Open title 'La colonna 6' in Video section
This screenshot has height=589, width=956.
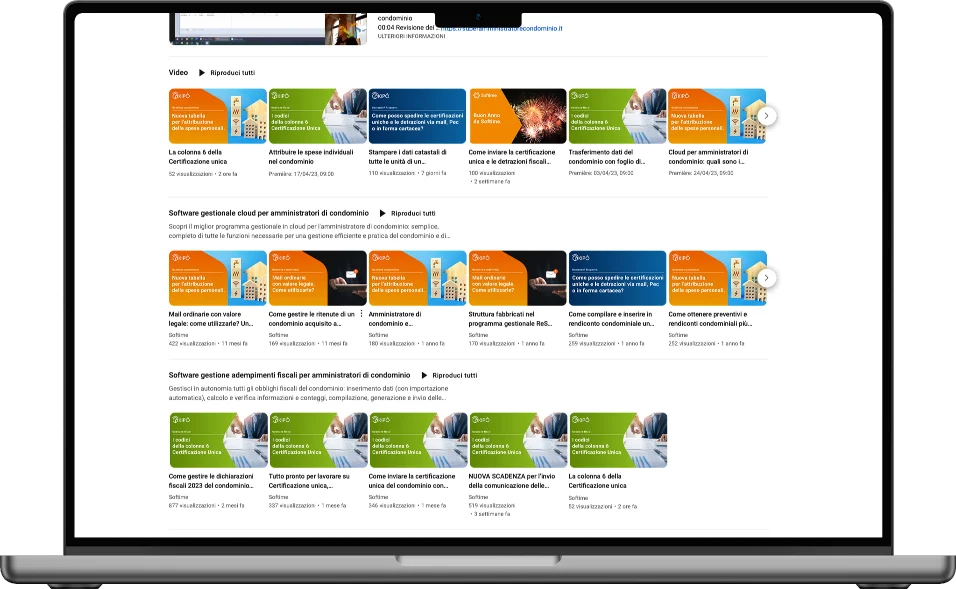pyautogui.click(x=198, y=157)
